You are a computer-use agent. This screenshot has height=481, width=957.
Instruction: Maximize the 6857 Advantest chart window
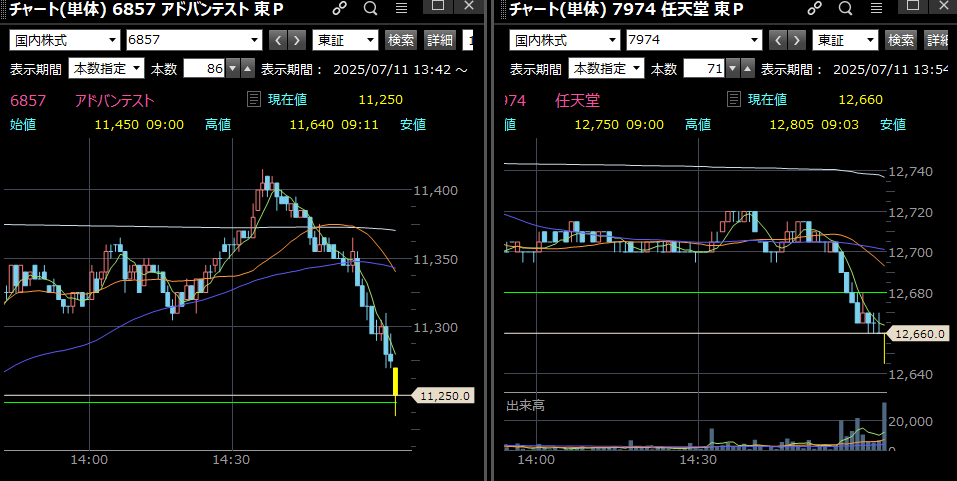click(438, 6)
